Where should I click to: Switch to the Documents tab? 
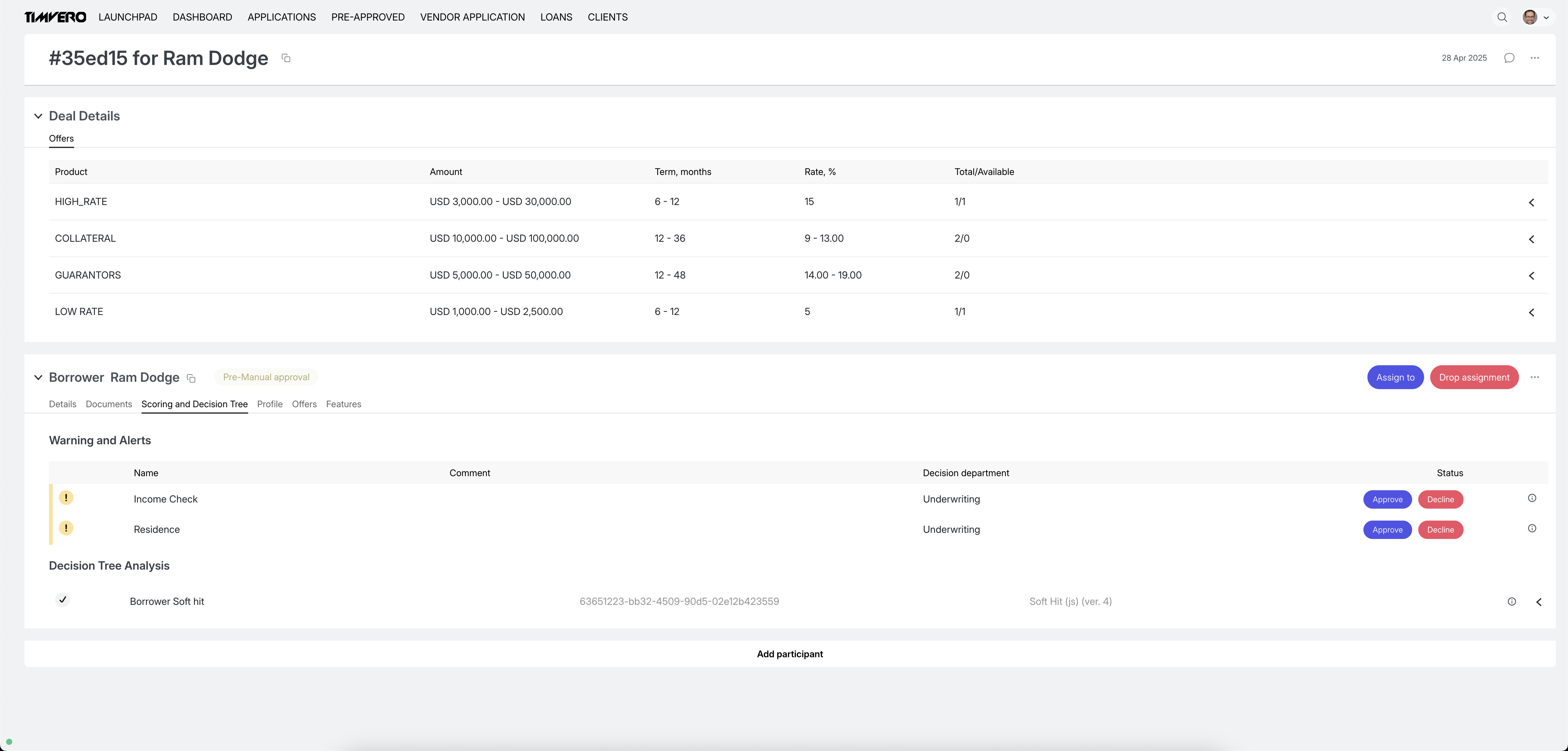point(108,404)
